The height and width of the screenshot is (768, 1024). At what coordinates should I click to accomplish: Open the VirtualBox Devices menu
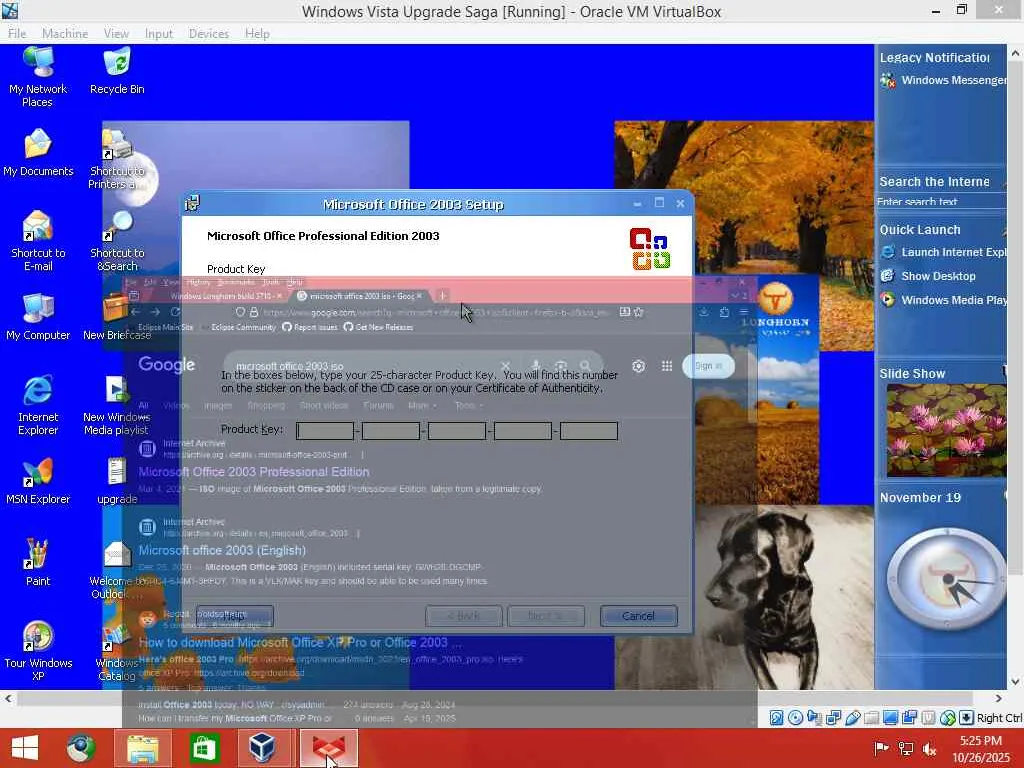pyautogui.click(x=208, y=33)
